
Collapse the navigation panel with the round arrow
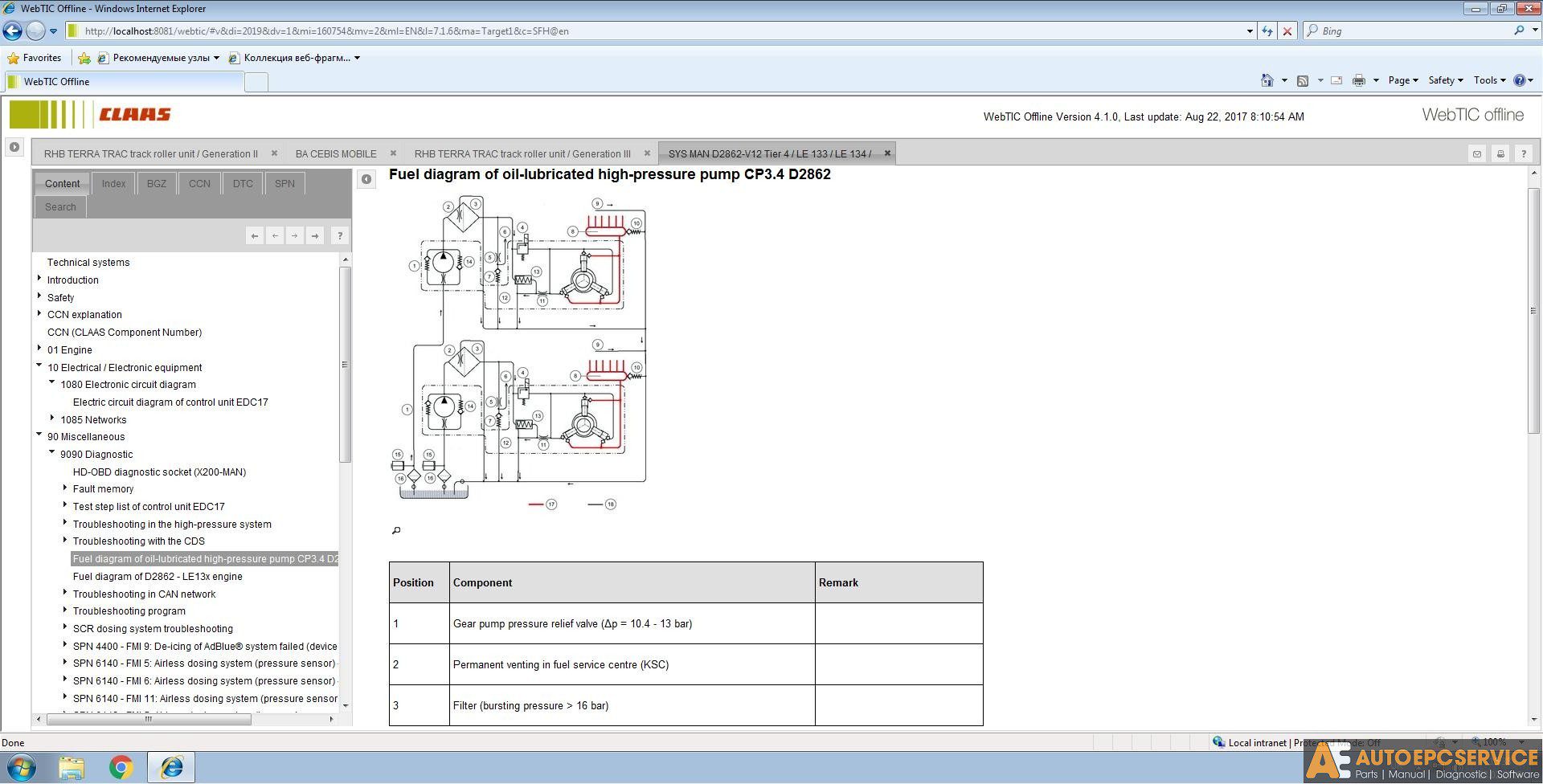pyautogui.click(x=366, y=179)
